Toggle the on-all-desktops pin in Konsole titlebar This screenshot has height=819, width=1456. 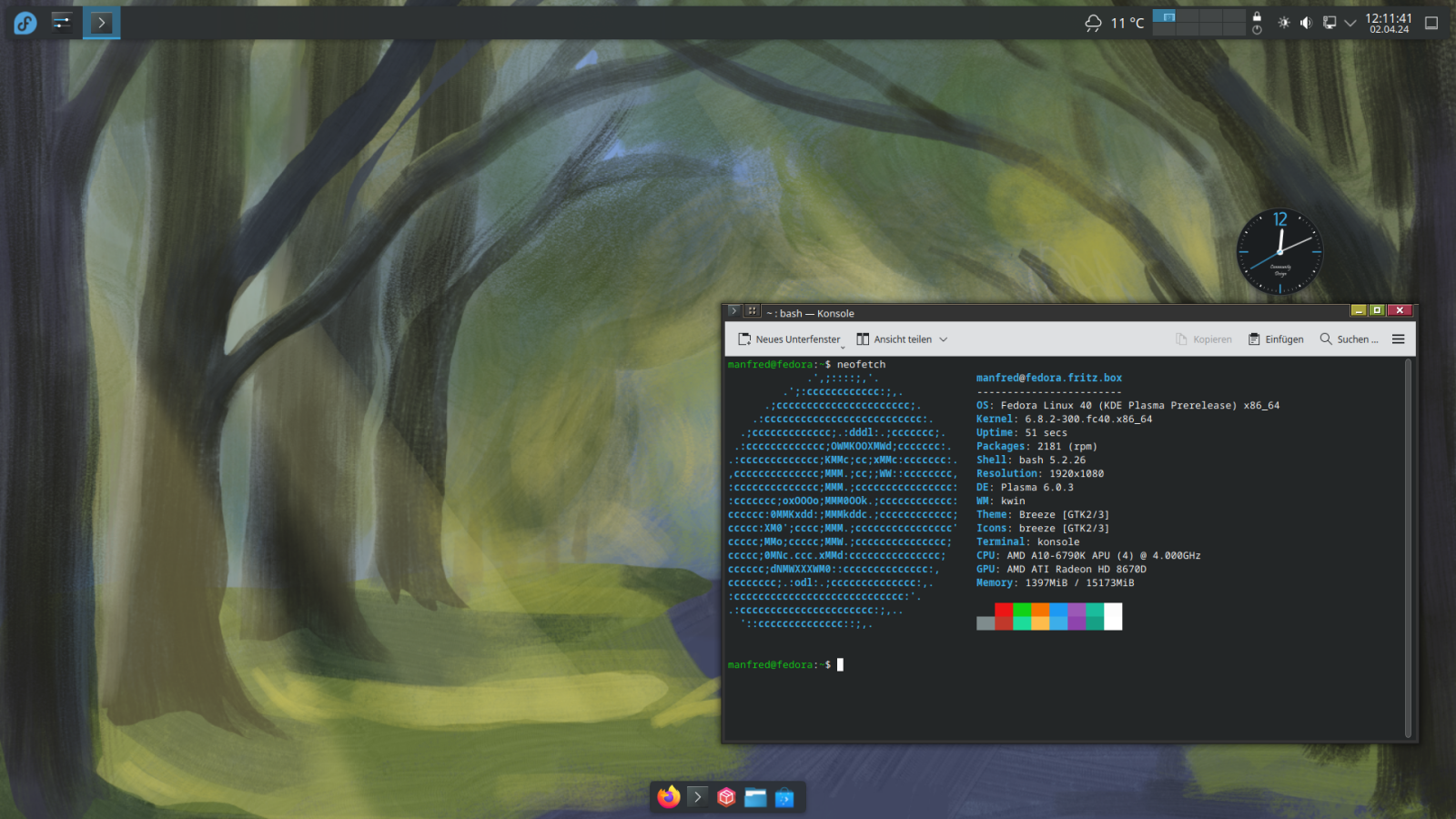[x=753, y=311]
